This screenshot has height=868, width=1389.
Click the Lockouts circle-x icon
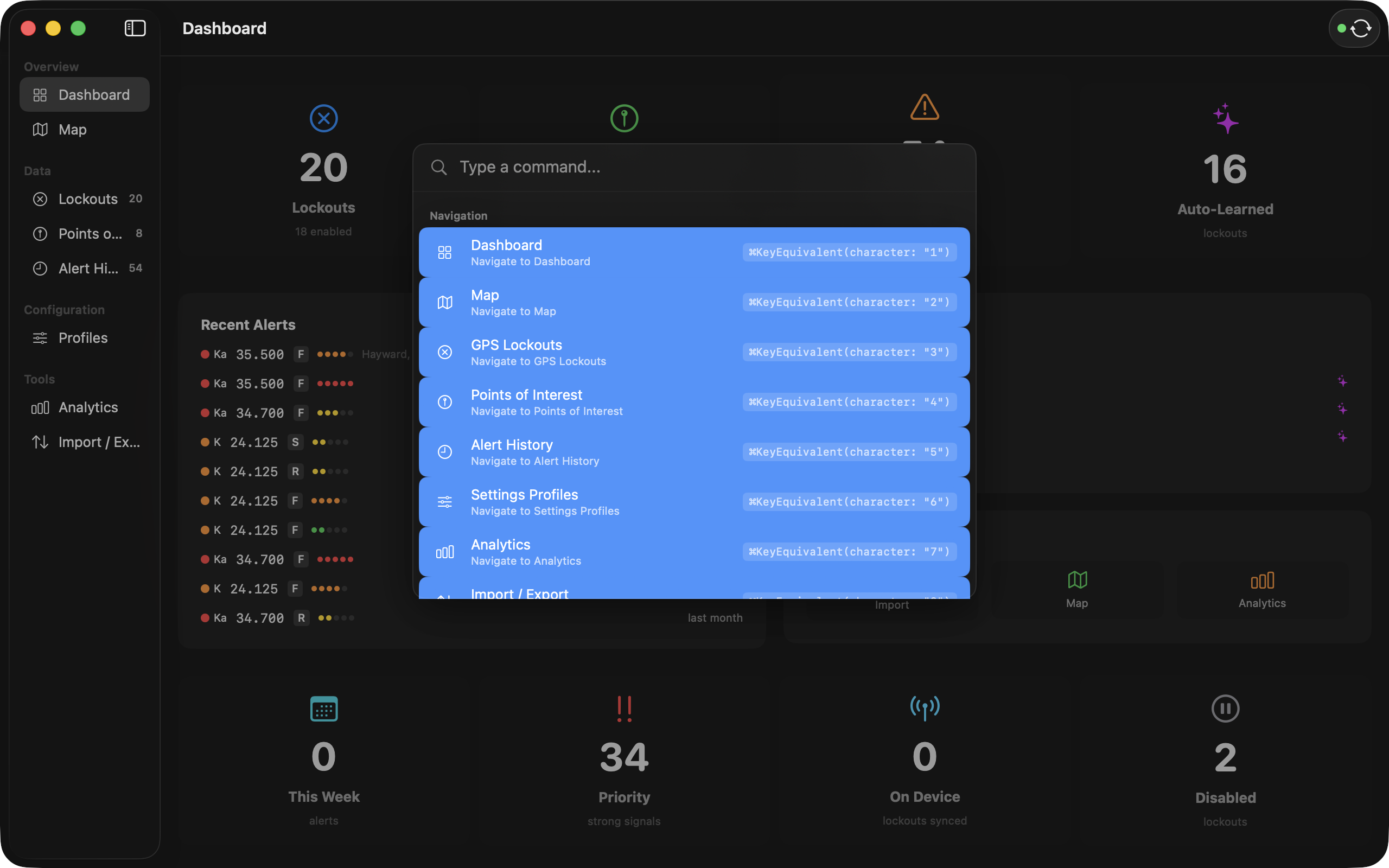coord(40,199)
